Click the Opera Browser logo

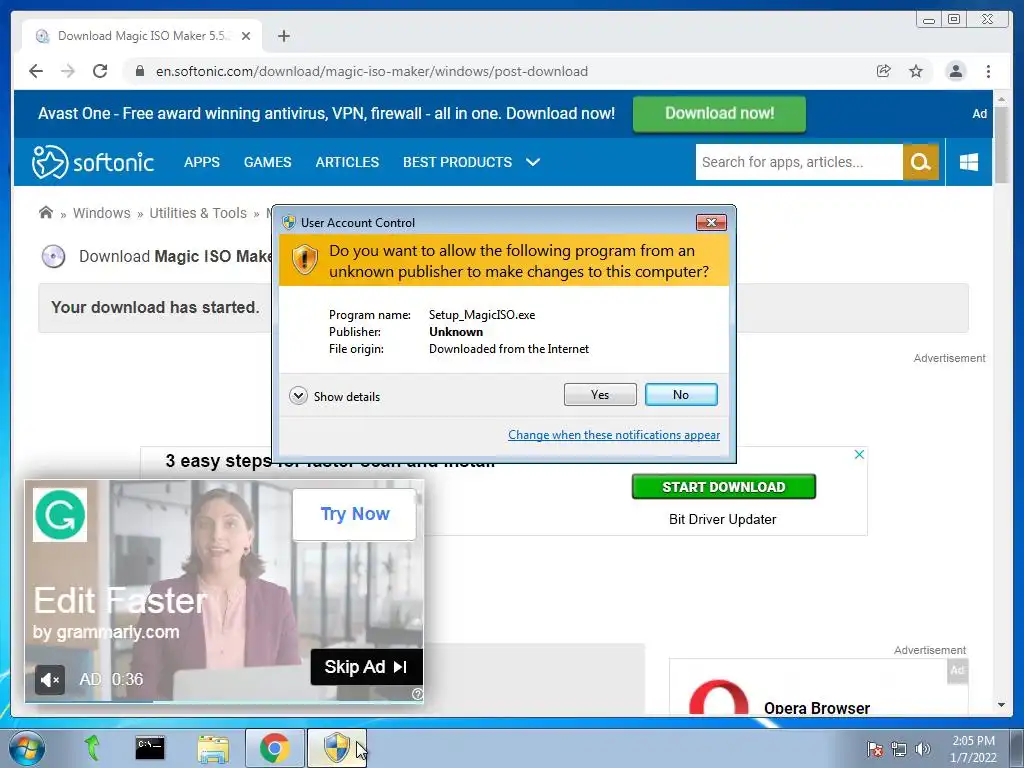click(x=718, y=697)
